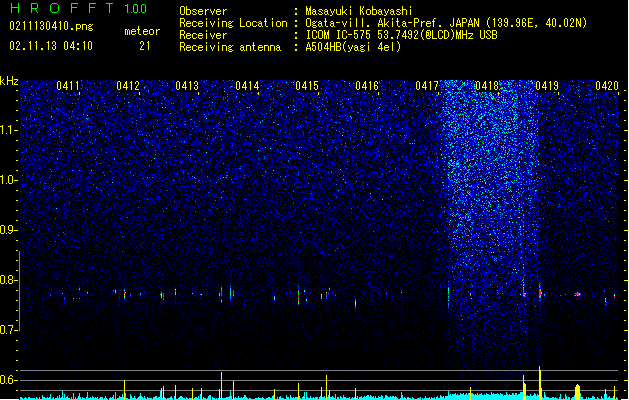Click the observer name Masayuki Kobayashi
Screen dimensions: 629x400
pos(359,11)
